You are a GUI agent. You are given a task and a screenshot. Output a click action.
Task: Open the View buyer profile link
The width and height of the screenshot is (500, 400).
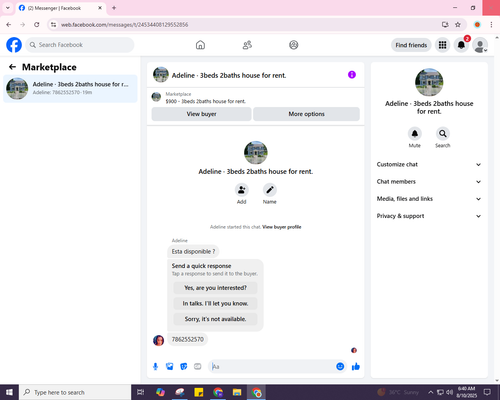282,227
